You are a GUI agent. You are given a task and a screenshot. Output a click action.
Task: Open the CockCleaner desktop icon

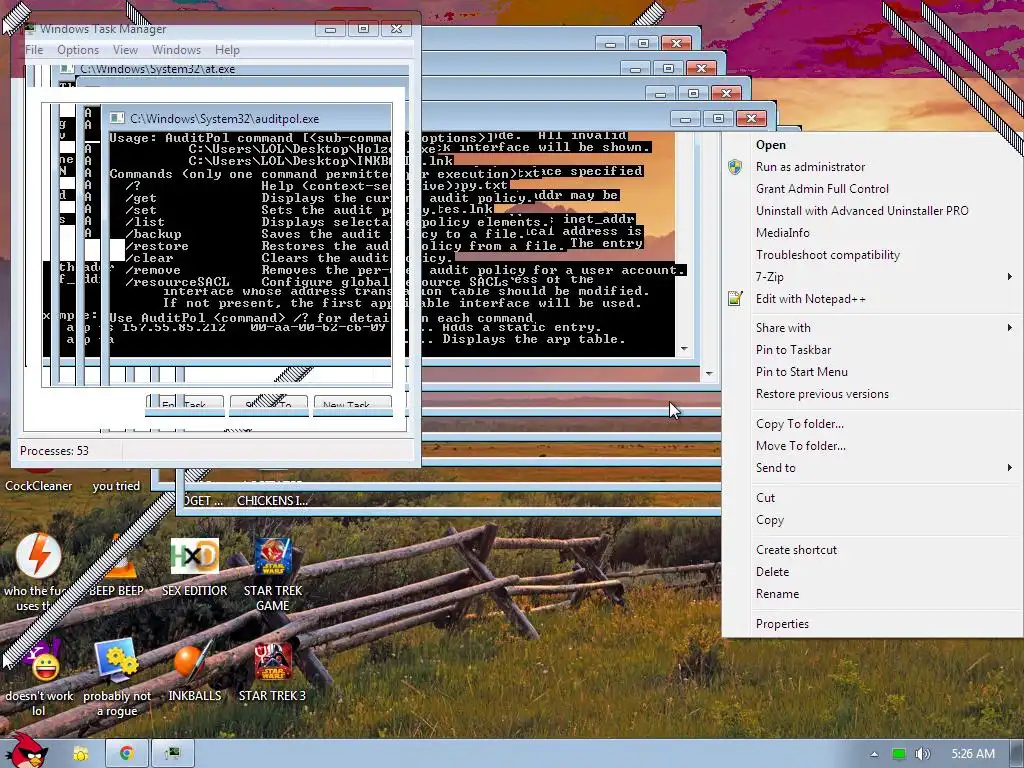pos(39,485)
